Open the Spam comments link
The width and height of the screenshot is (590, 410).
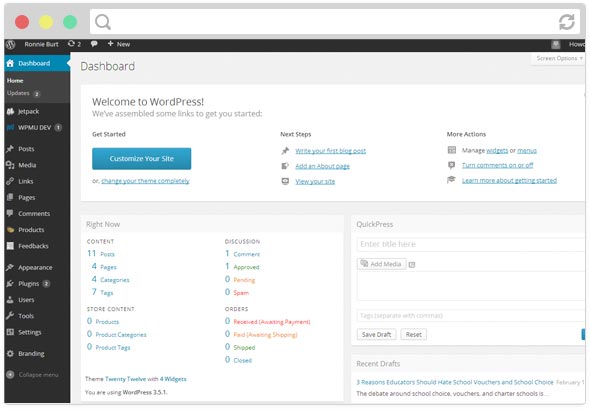point(241,293)
